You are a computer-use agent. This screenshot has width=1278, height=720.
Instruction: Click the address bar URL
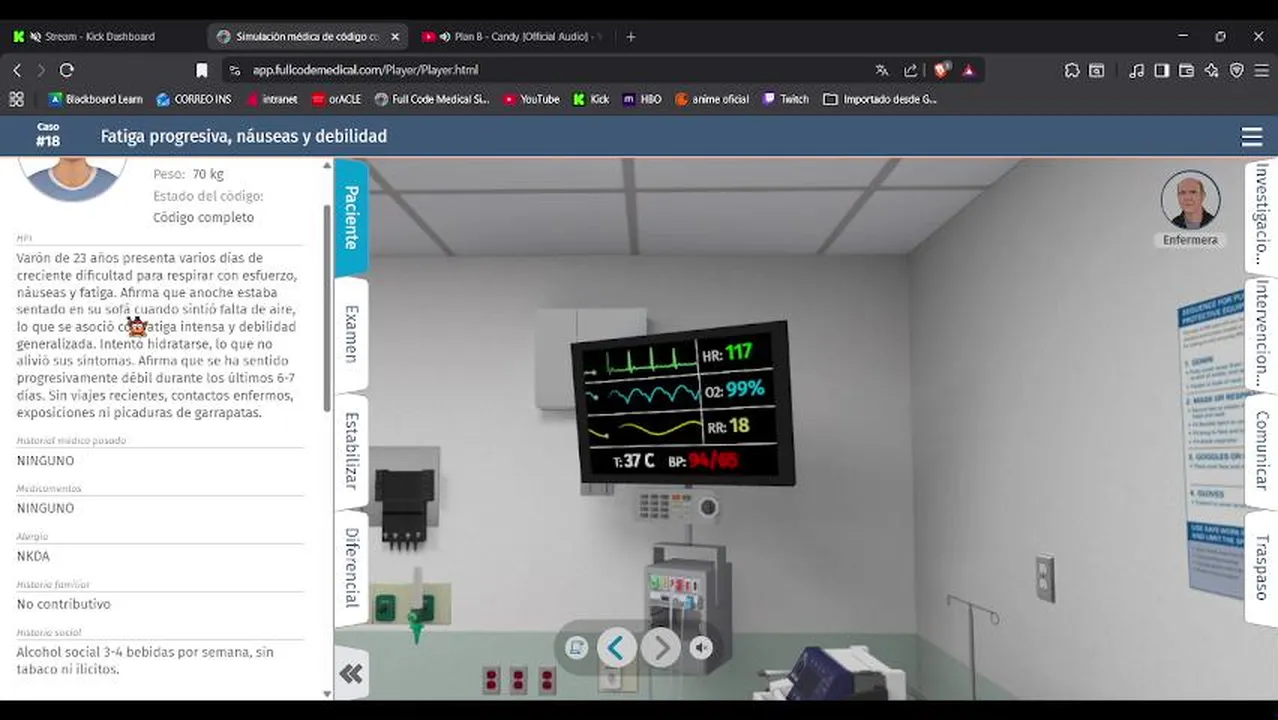(x=365, y=70)
